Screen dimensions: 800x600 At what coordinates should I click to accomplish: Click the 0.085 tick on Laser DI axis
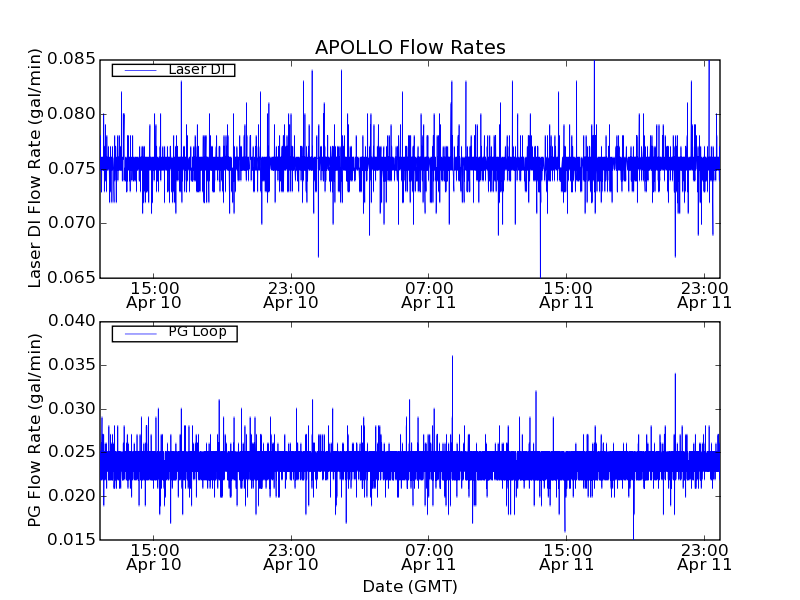click(x=71, y=59)
